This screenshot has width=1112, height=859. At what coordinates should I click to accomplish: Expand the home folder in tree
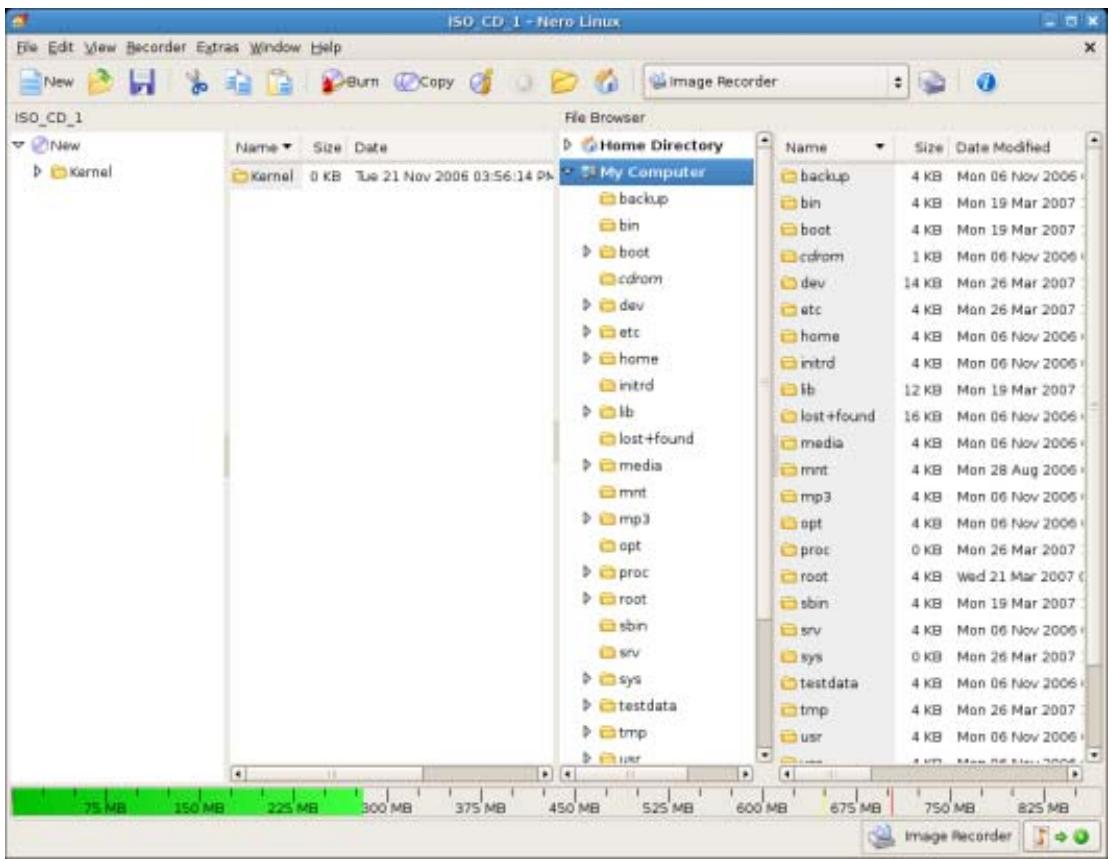tap(586, 358)
